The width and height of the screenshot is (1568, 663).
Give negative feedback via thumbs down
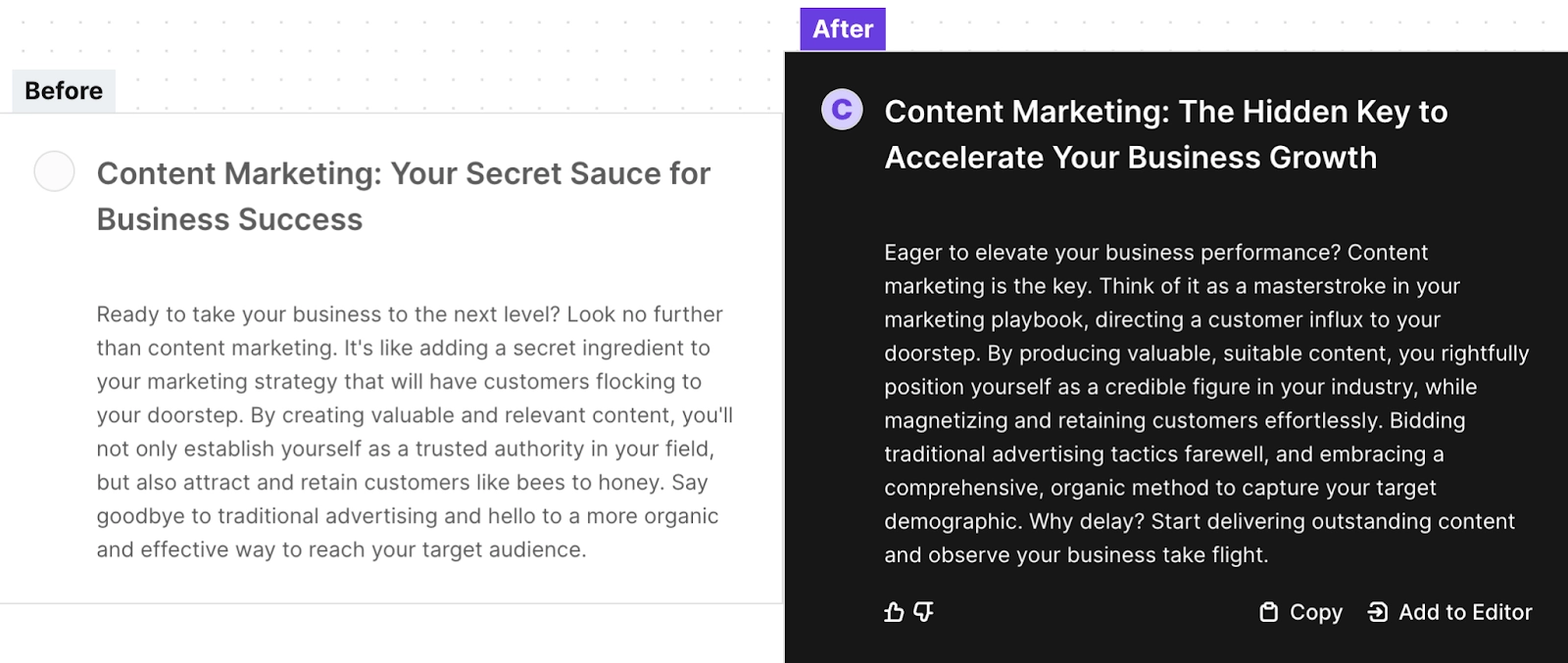[x=922, y=613]
